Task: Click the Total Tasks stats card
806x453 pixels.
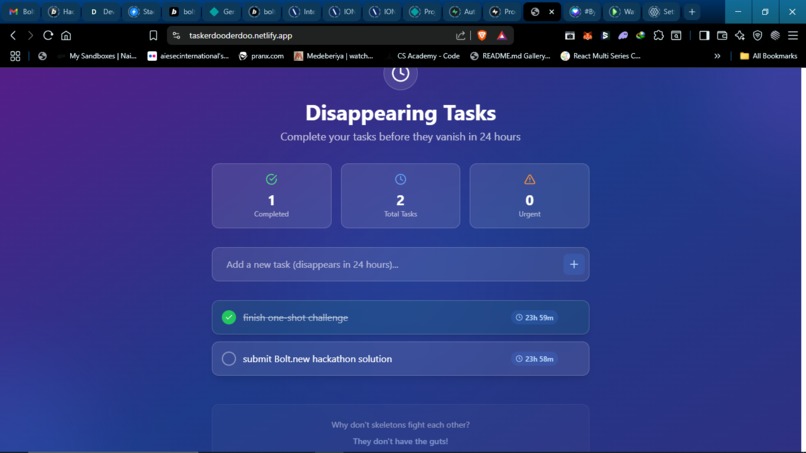Action: click(x=400, y=195)
